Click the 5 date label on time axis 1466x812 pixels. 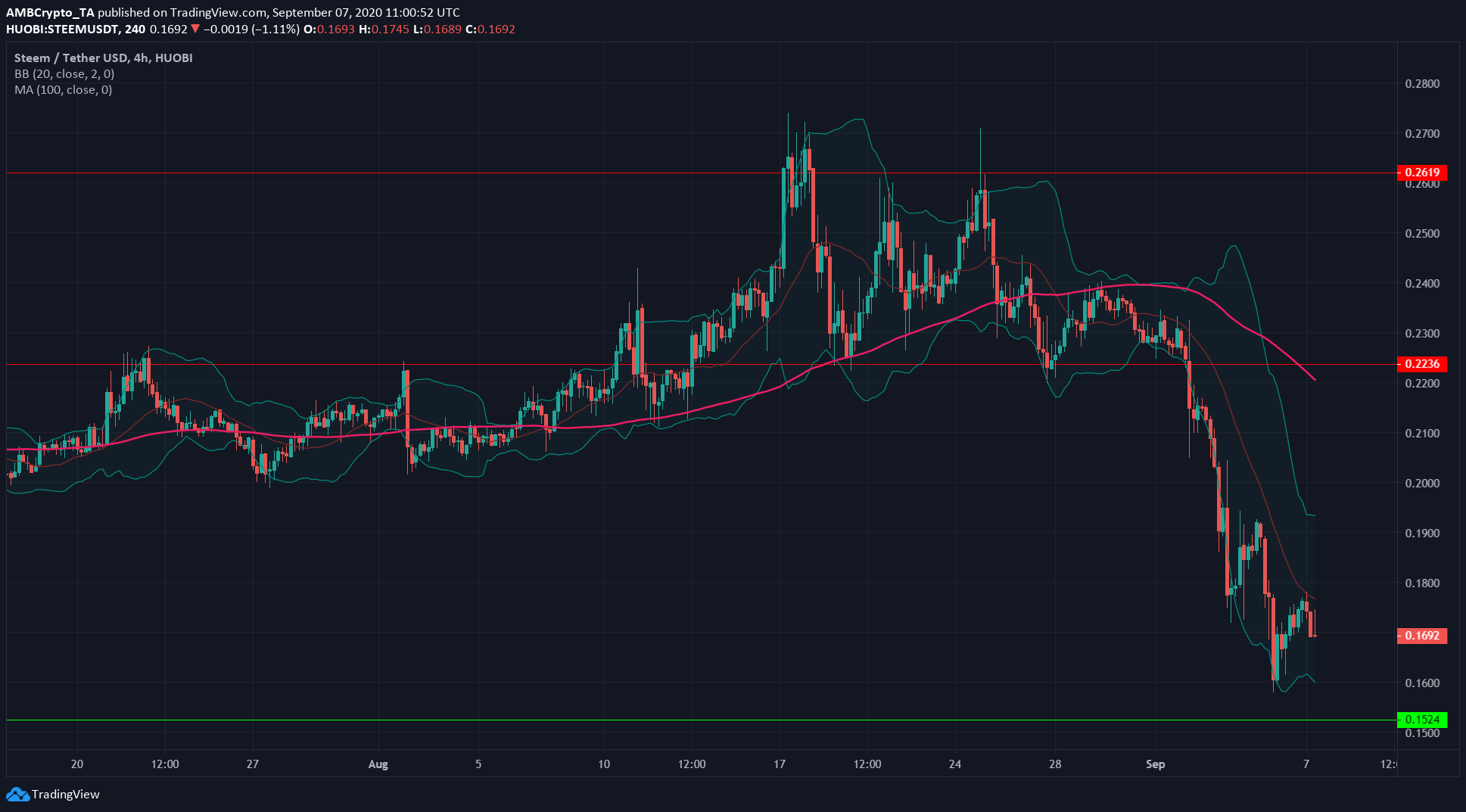478,764
